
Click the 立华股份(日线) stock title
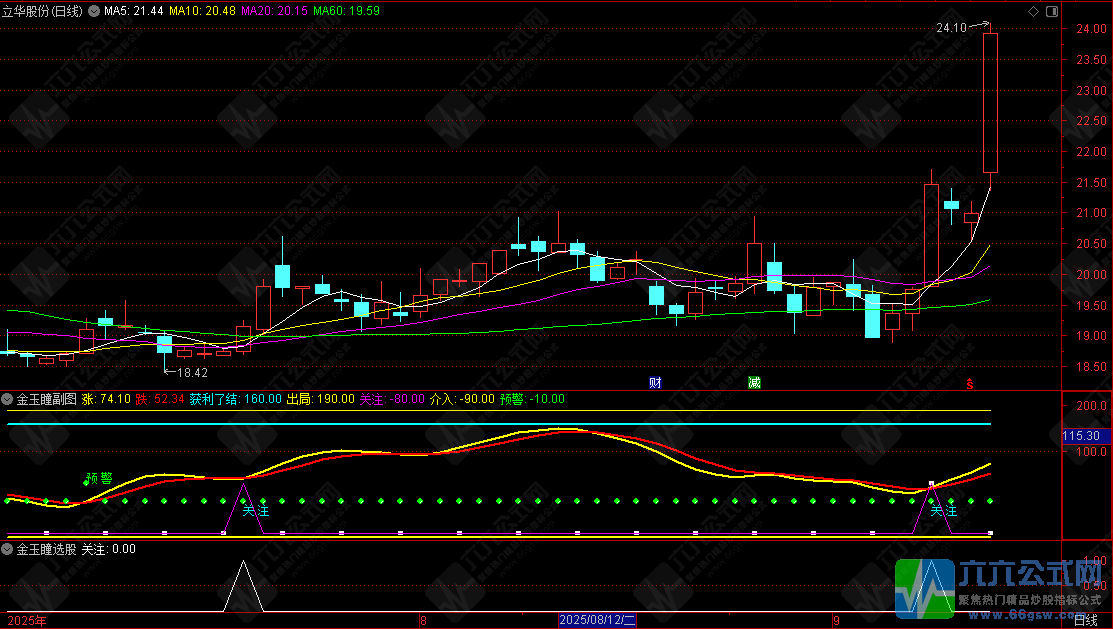(43, 11)
